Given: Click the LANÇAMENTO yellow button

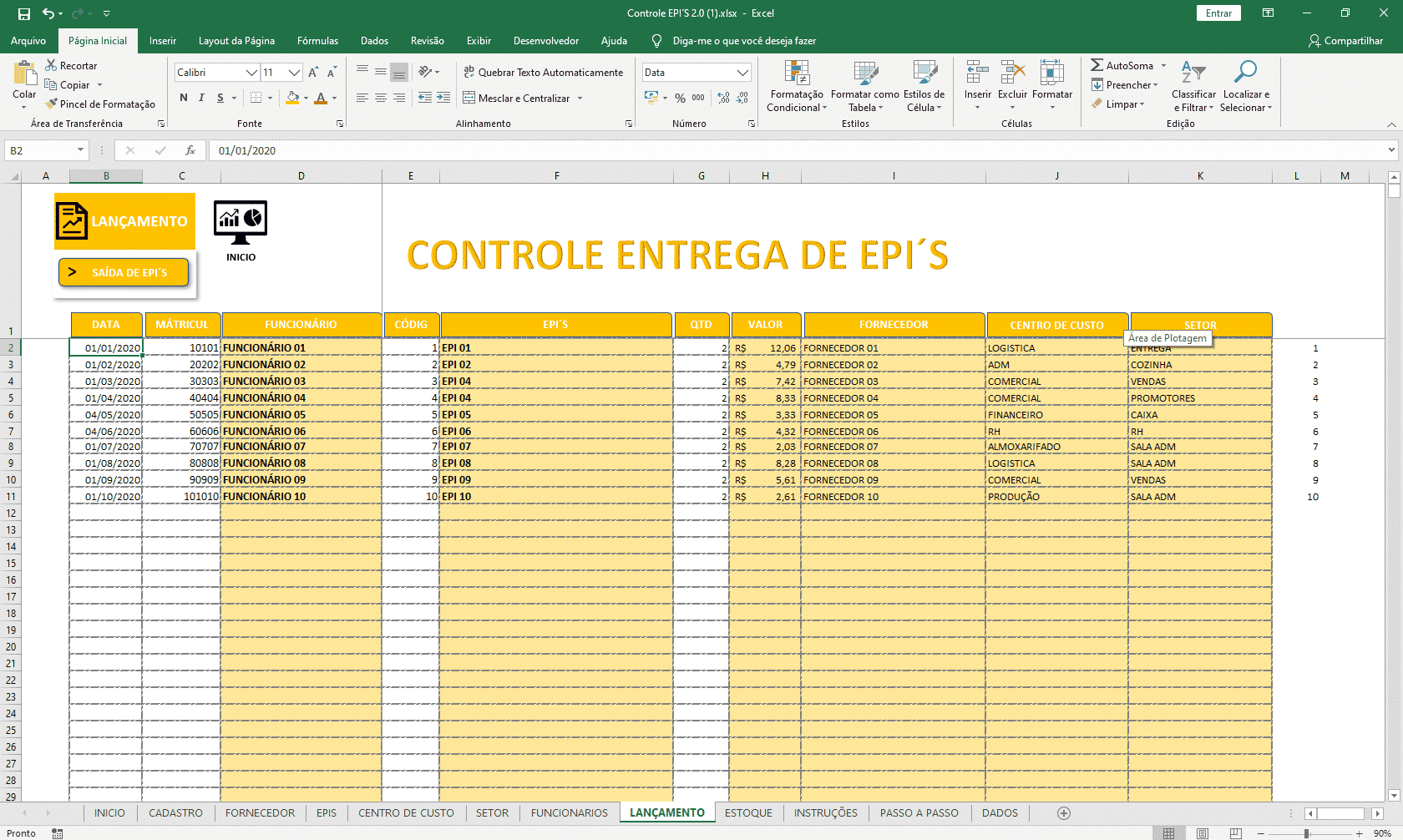Looking at the screenshot, I should point(124,221).
